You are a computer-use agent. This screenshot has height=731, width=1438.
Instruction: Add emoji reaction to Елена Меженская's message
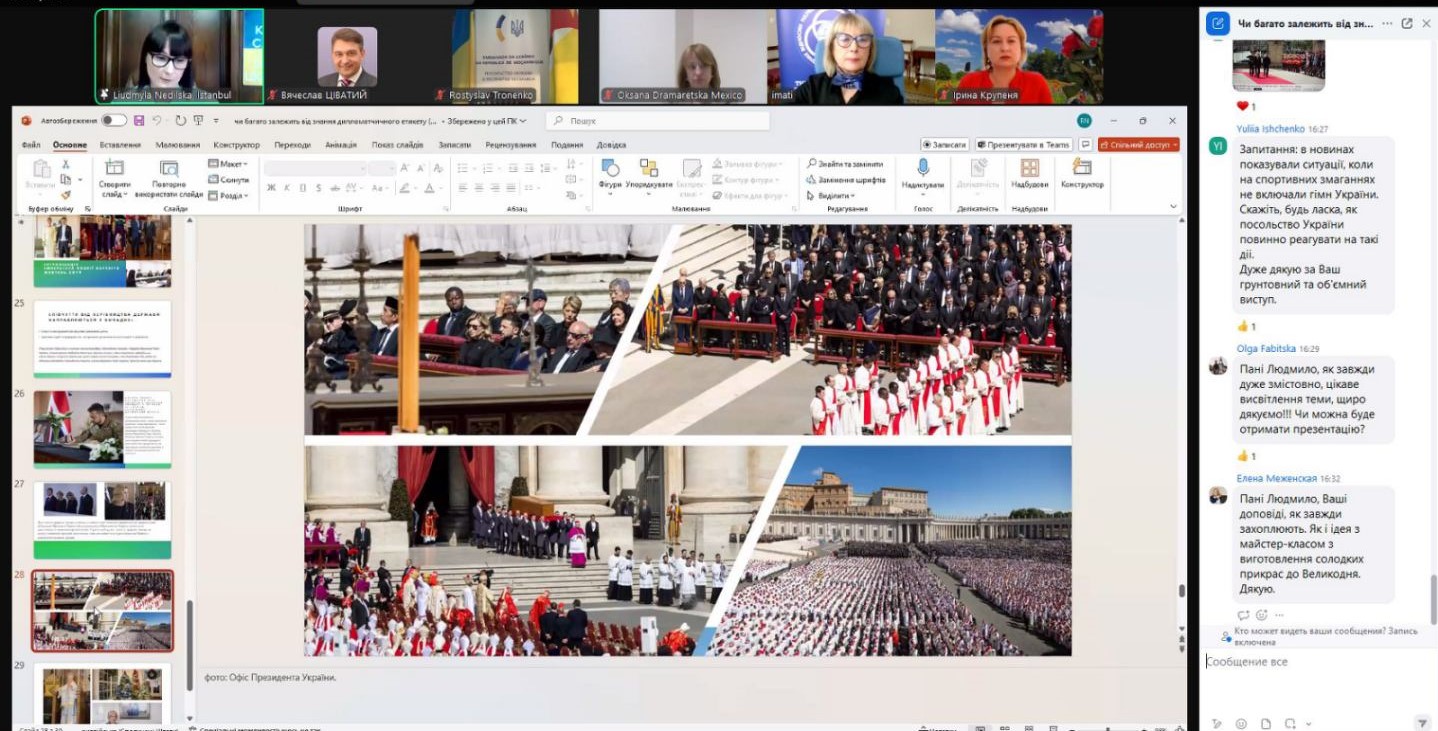[x=1261, y=615]
